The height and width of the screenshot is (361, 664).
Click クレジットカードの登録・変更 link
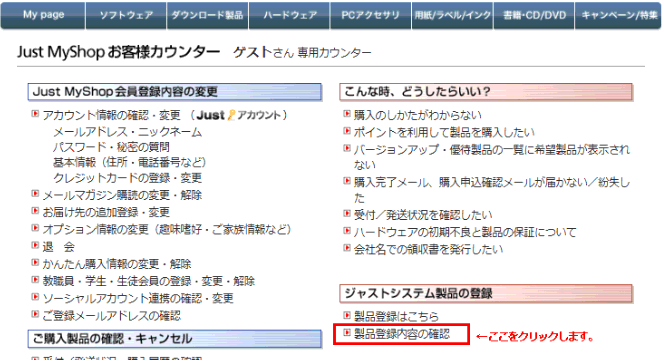pyautogui.click(x=127, y=178)
